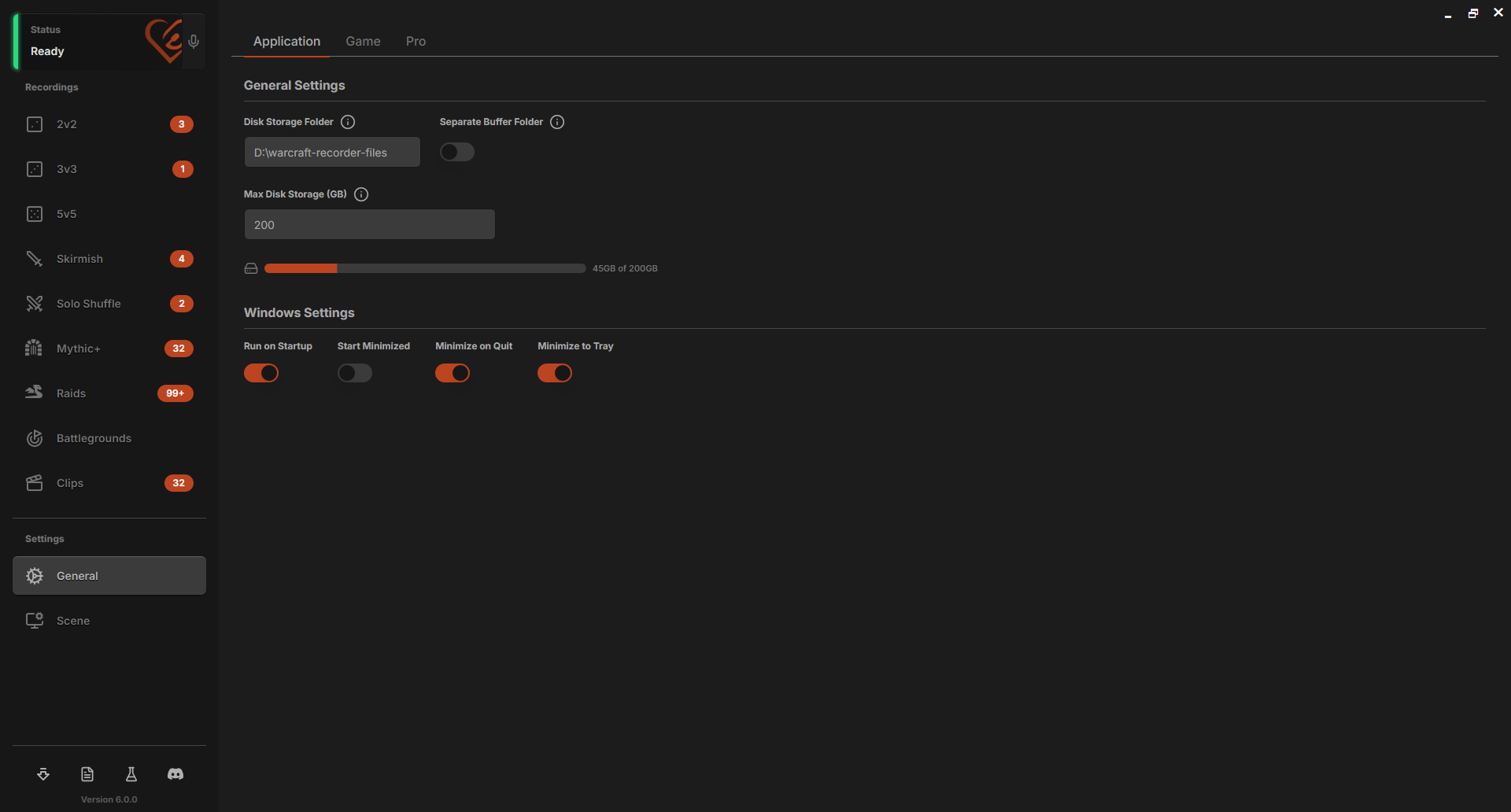Click the Mythic+ badge showing 32
This screenshot has height=812, width=1511.
(x=179, y=349)
